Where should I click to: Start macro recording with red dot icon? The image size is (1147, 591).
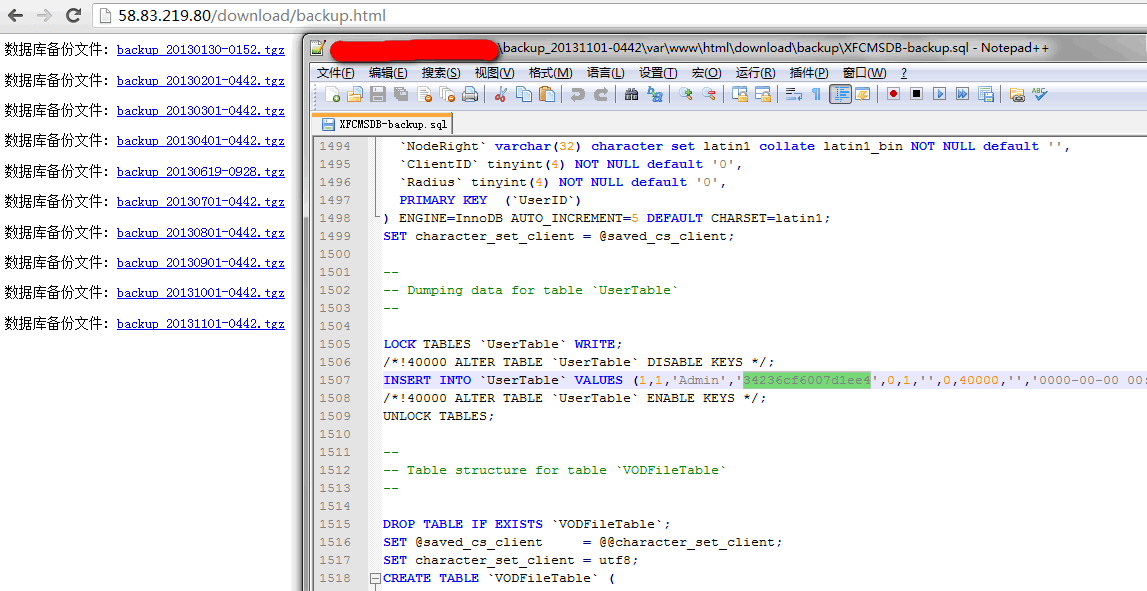click(893, 94)
